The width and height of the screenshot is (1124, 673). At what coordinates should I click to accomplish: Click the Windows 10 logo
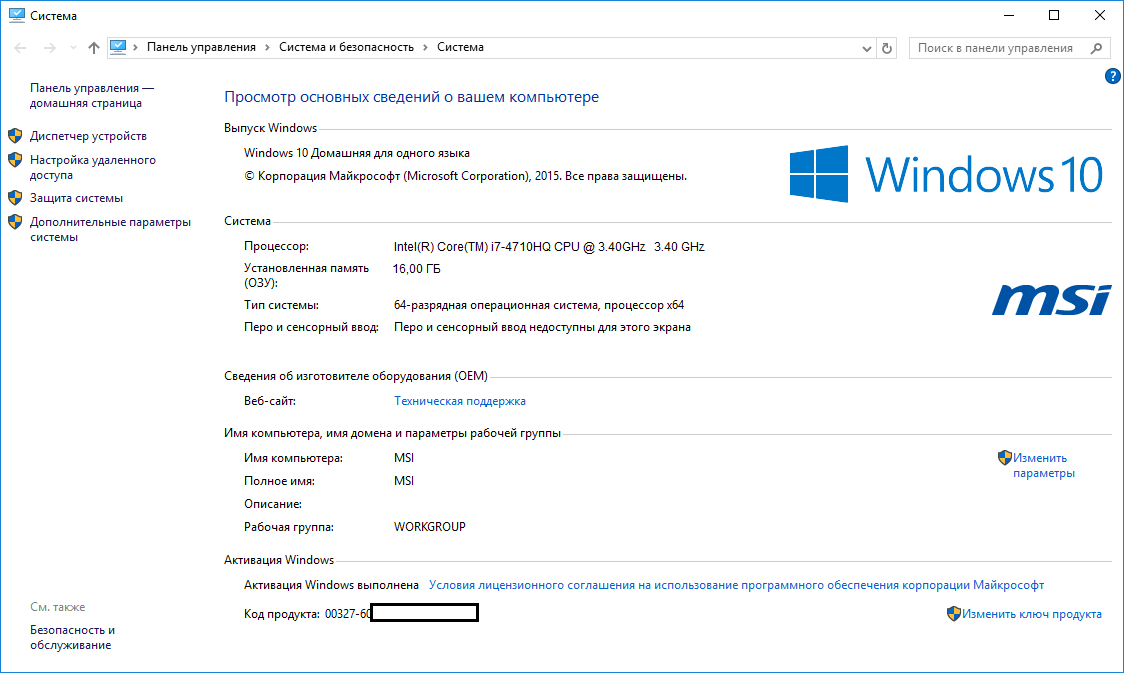946,174
